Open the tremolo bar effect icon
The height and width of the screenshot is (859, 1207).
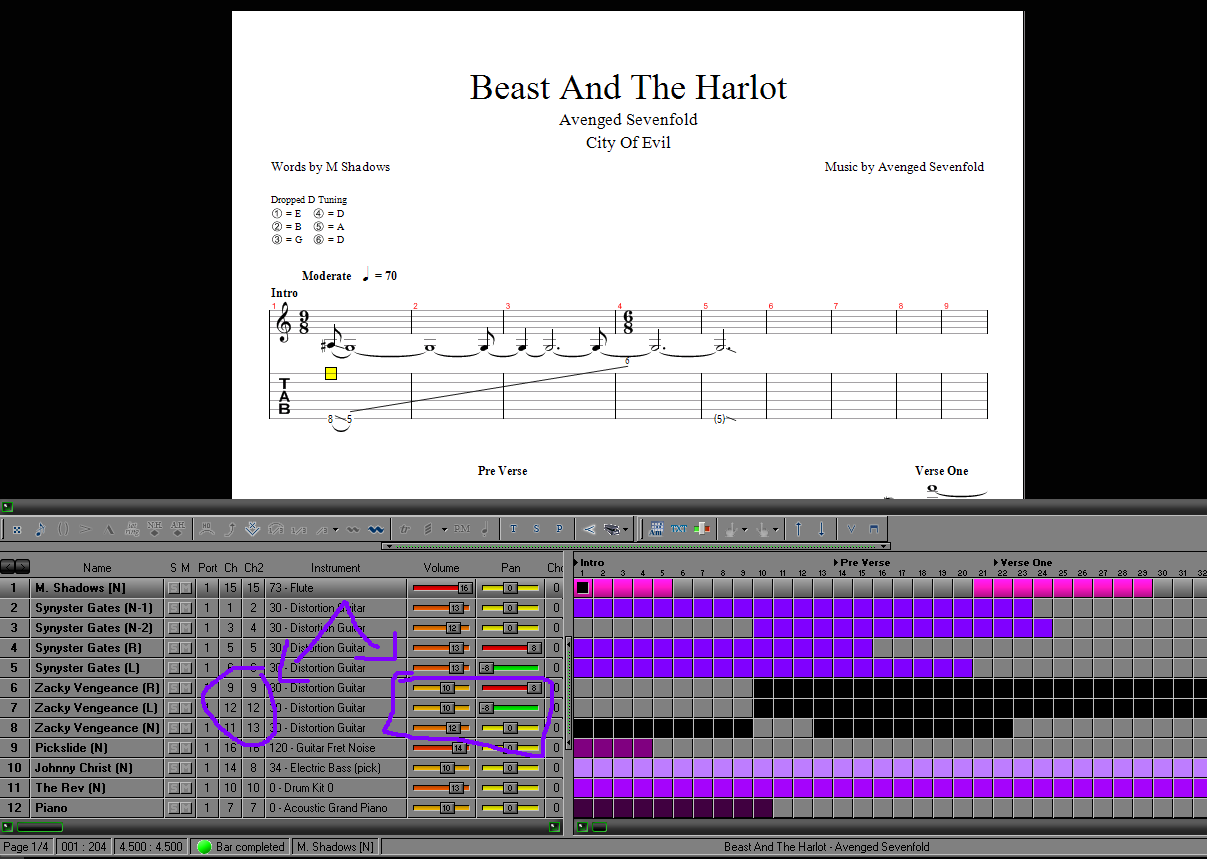coord(252,529)
